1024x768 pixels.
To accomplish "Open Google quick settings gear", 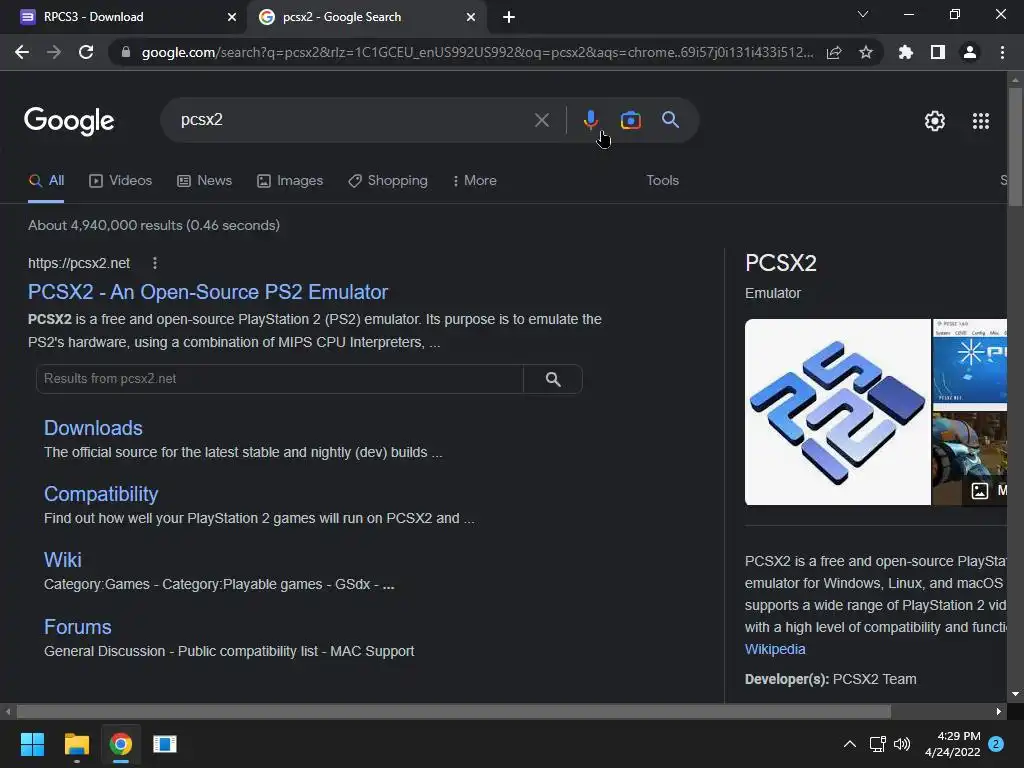I will coord(935,121).
